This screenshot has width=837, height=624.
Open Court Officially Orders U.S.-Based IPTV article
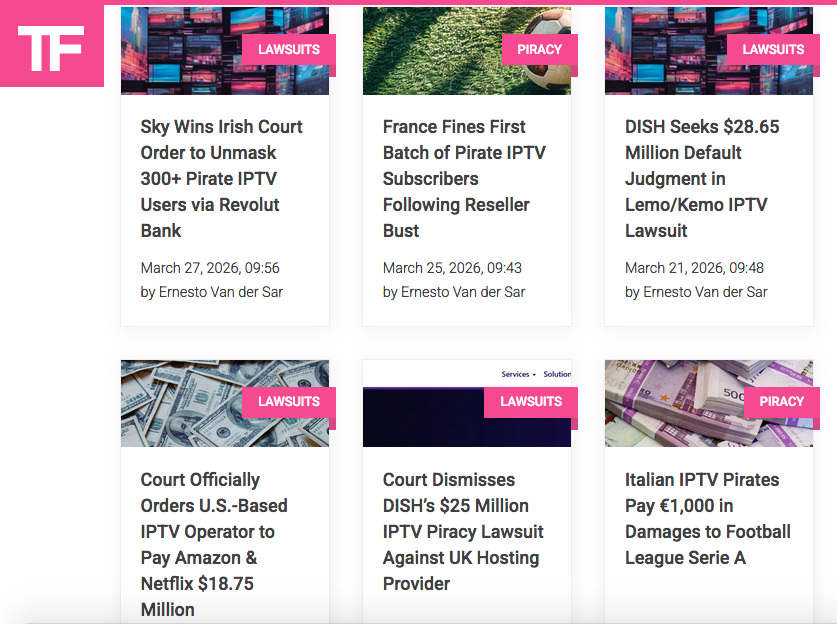[x=214, y=544]
